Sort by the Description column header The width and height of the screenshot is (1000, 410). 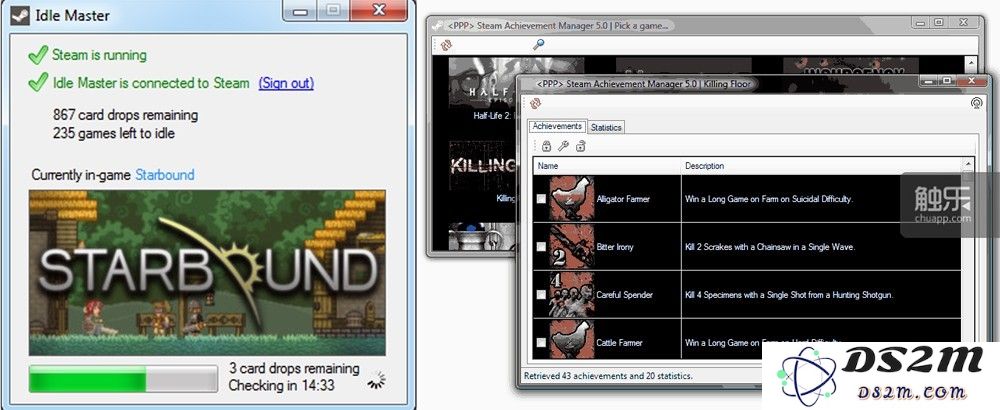pos(821,166)
